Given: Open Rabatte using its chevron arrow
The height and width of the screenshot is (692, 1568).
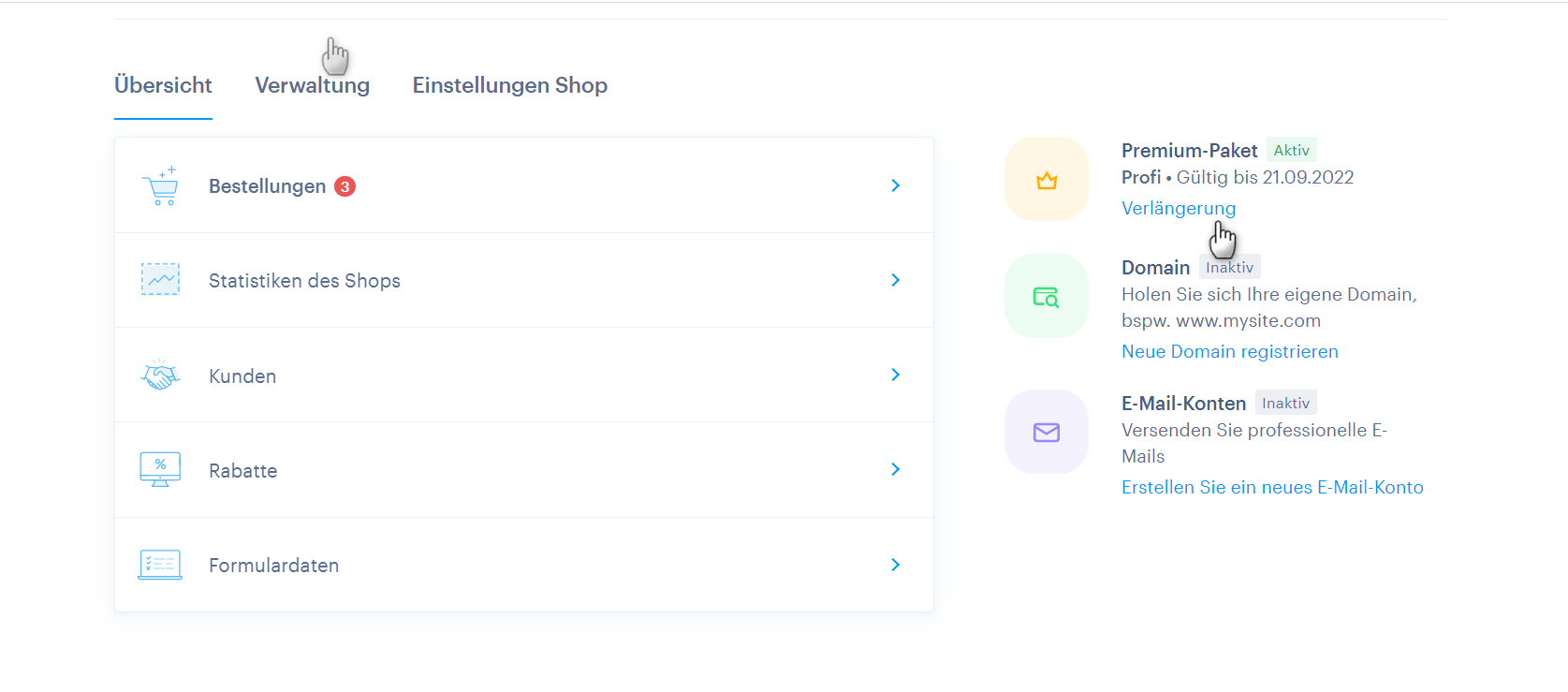Looking at the screenshot, I should coord(895,469).
